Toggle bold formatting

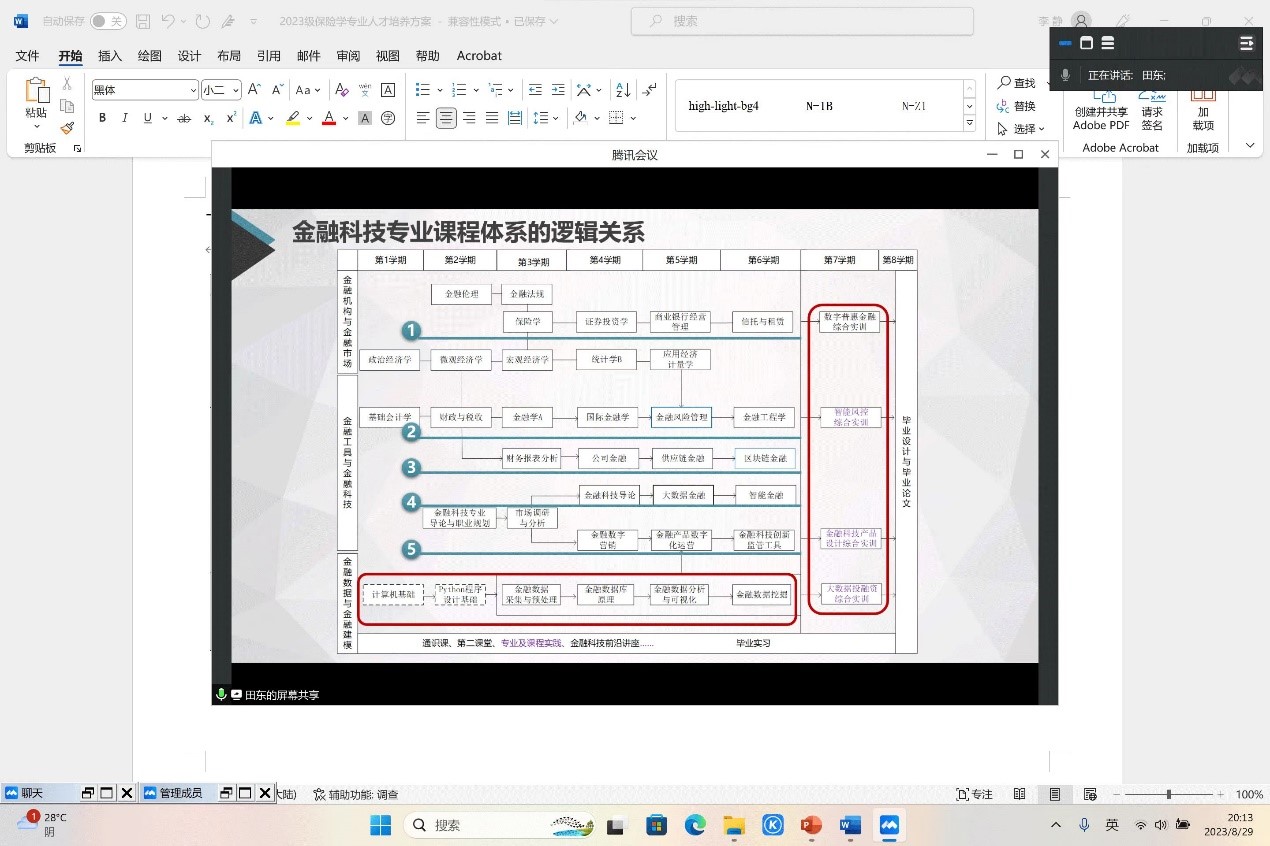tap(102, 118)
